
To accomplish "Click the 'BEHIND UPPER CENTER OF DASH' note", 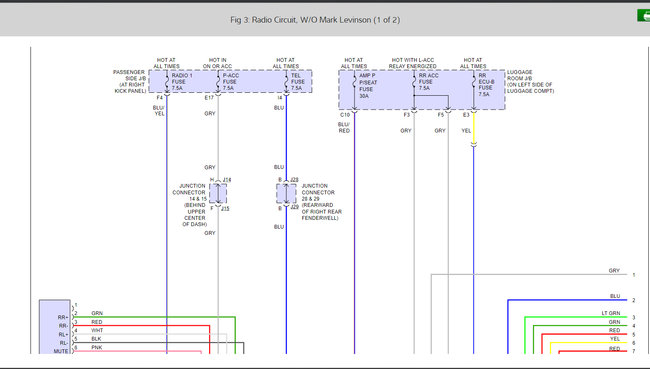I will [195, 215].
